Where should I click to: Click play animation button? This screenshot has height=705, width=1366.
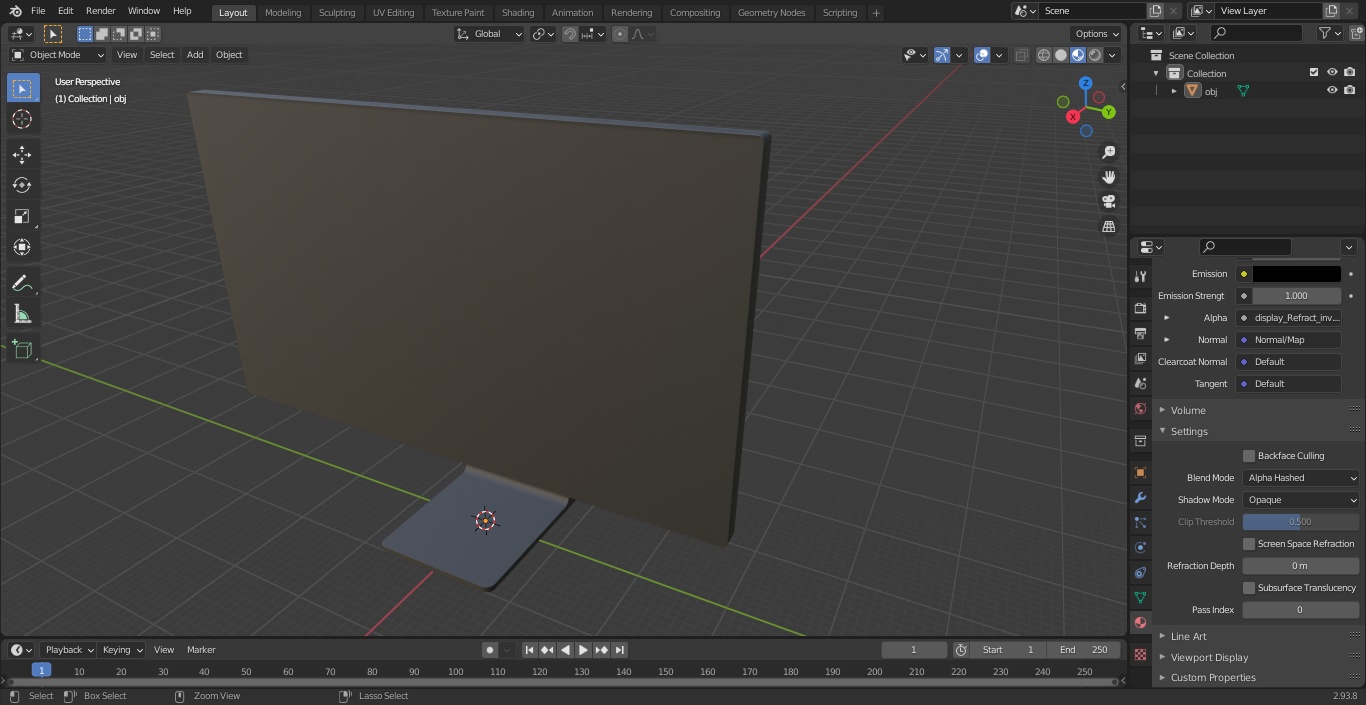click(583, 650)
